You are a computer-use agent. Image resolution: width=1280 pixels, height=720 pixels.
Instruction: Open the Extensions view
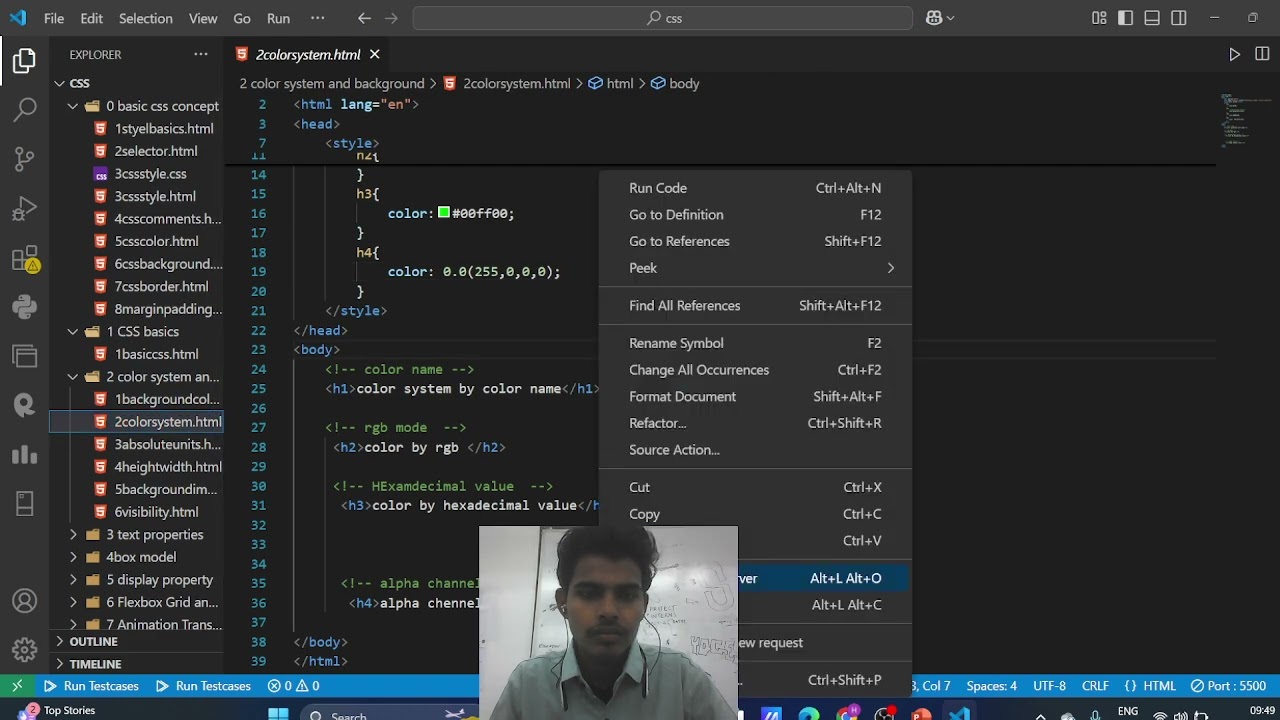coord(25,258)
